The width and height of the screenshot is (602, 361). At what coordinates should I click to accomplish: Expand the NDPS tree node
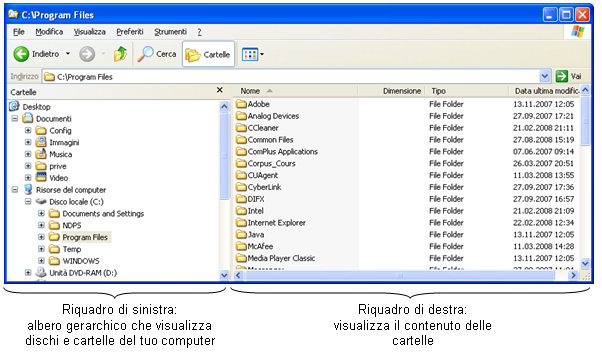coord(41,225)
